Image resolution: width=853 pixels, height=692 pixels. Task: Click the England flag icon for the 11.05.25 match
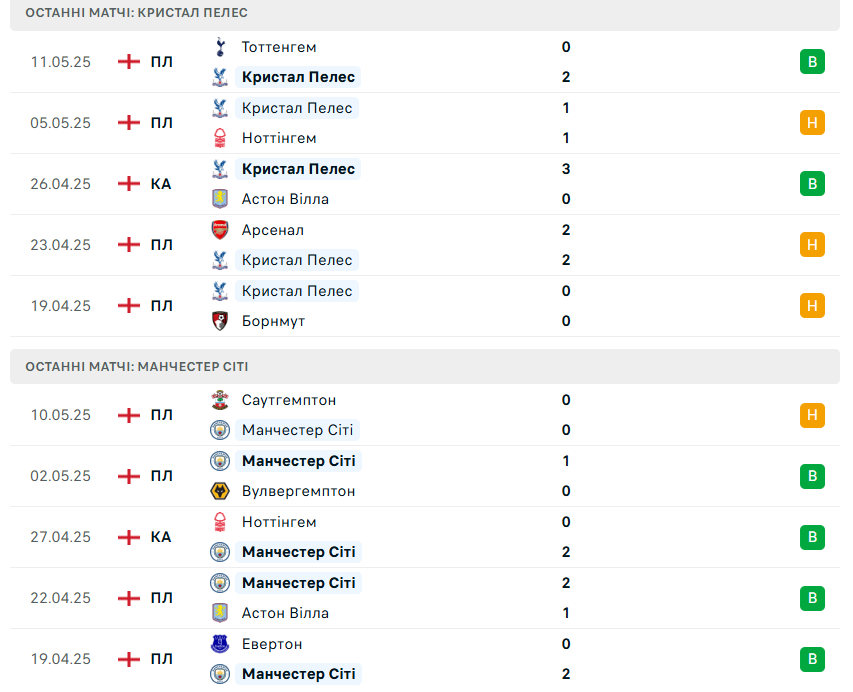(129, 62)
